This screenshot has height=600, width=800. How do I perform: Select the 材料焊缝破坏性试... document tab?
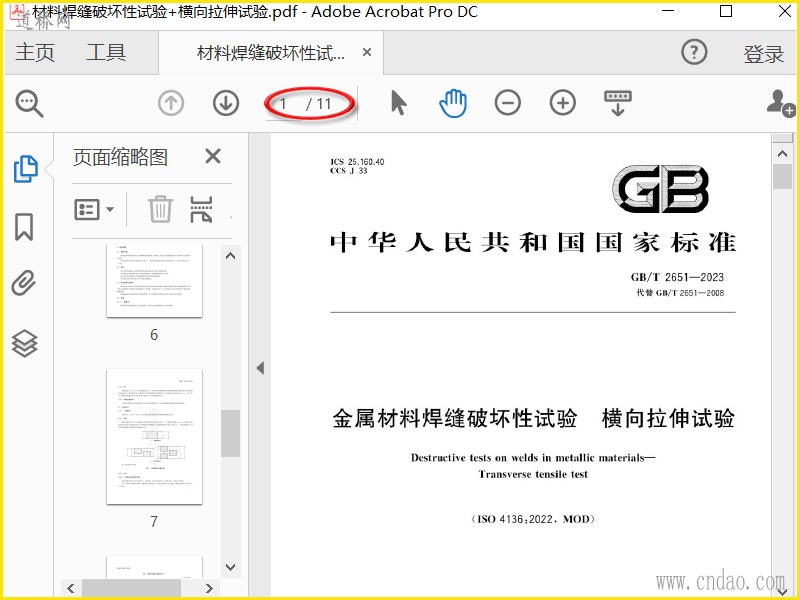271,53
